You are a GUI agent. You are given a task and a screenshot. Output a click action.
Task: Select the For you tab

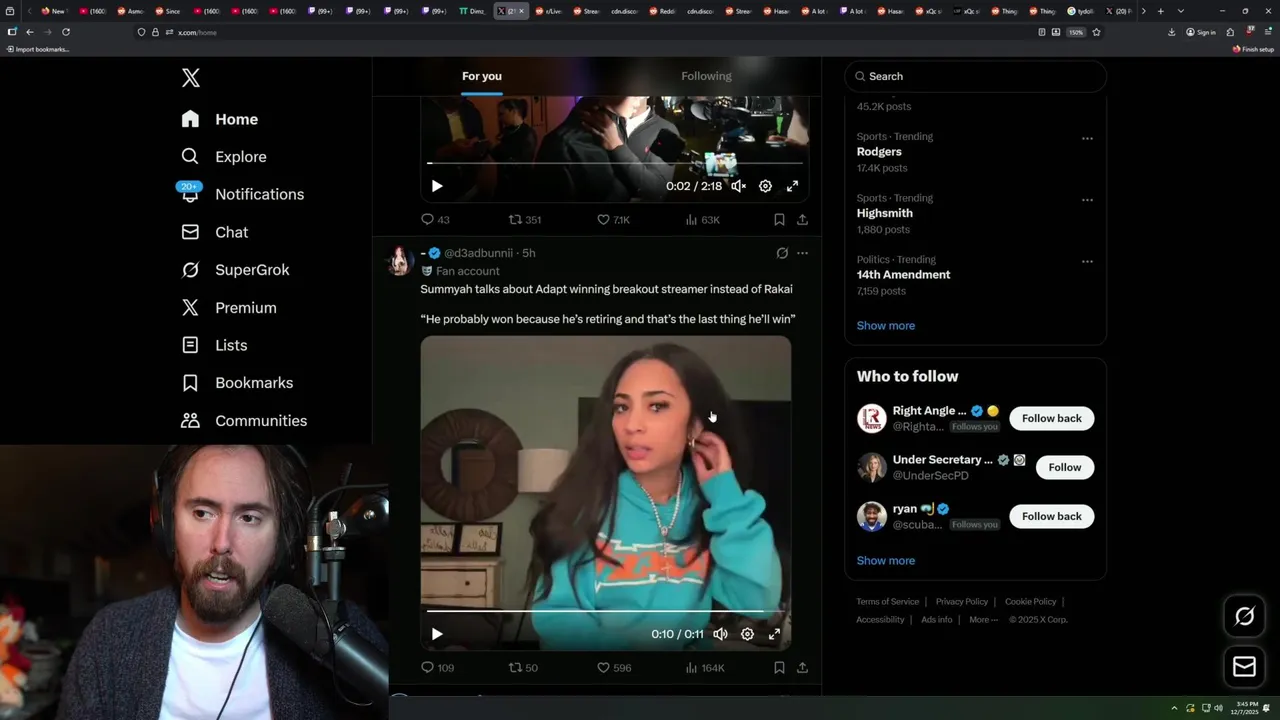click(482, 76)
